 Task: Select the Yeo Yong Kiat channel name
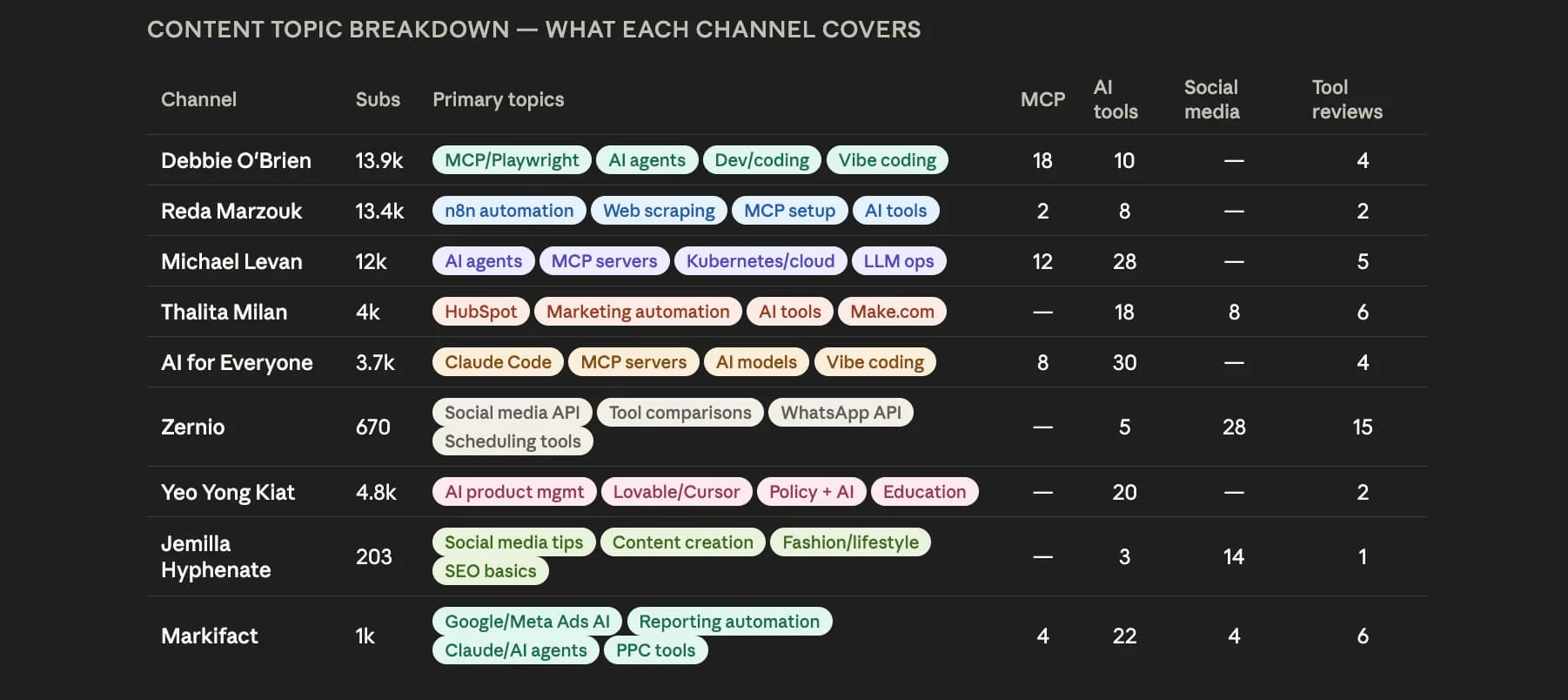228,492
